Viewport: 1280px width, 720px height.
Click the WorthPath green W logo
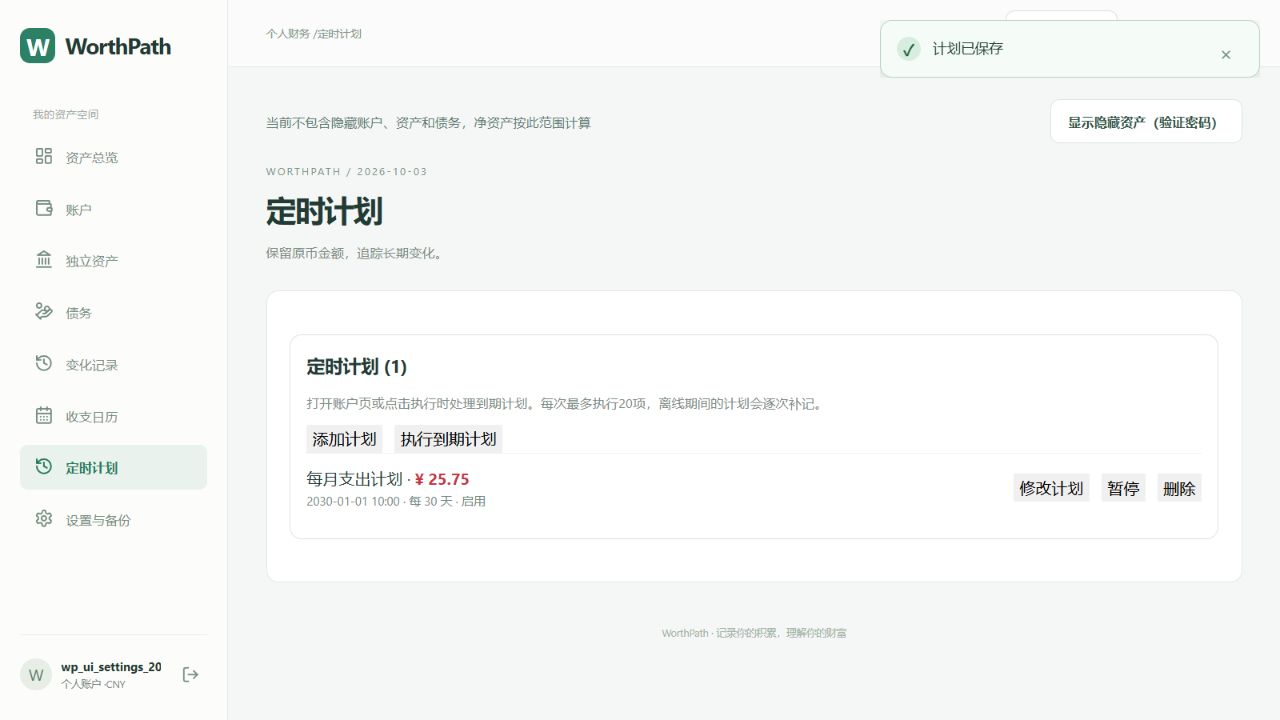[38, 46]
